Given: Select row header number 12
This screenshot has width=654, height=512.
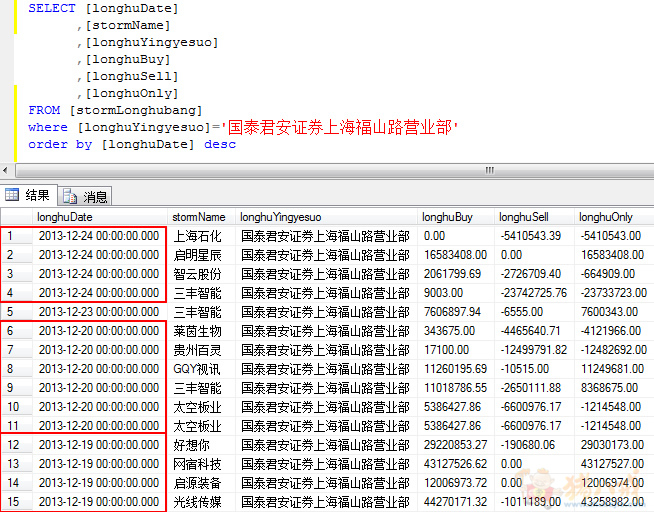Looking at the screenshot, I should 16,445.
